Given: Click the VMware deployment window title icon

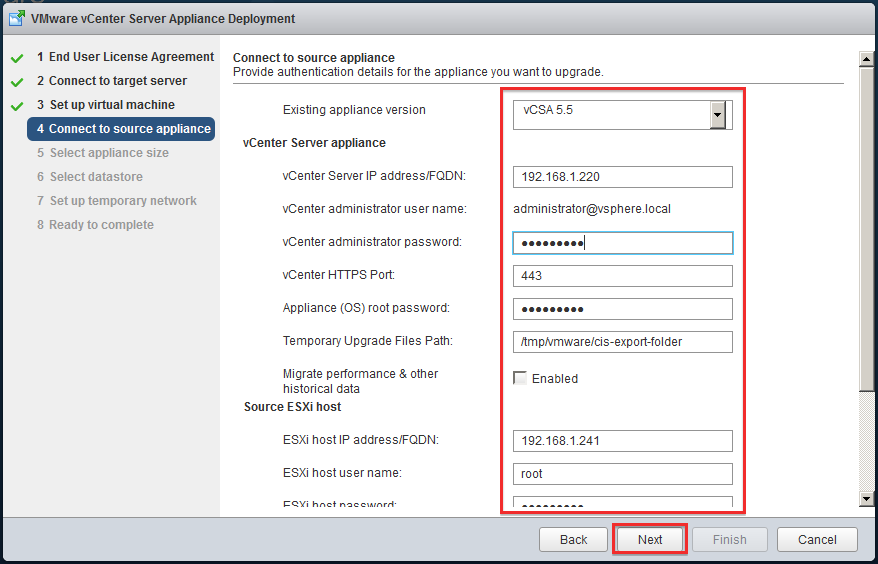Looking at the screenshot, I should pyautogui.click(x=17, y=18).
